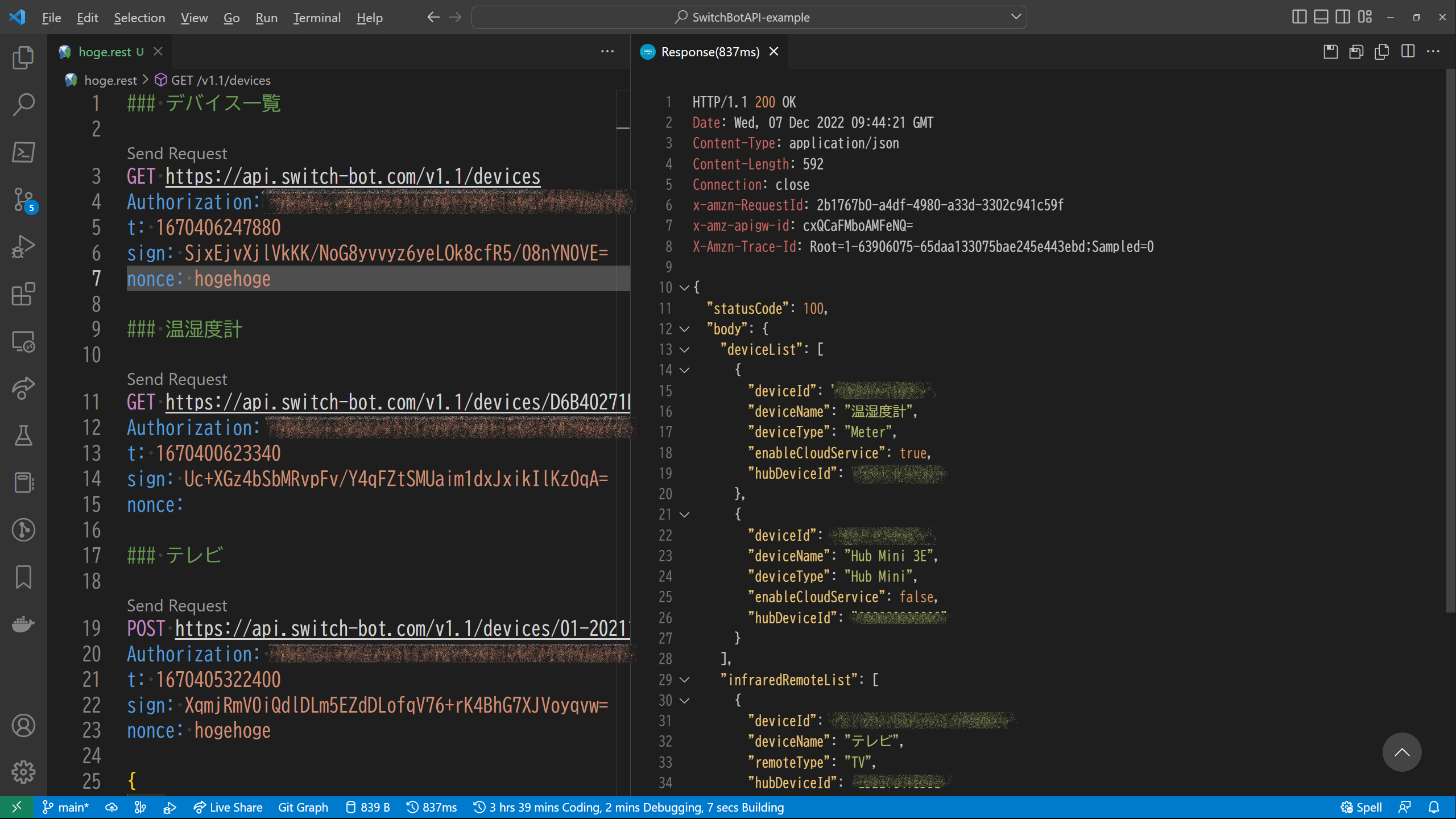Toggle the Primary Side Bar visibility
1456x819 pixels.
click(1299, 17)
